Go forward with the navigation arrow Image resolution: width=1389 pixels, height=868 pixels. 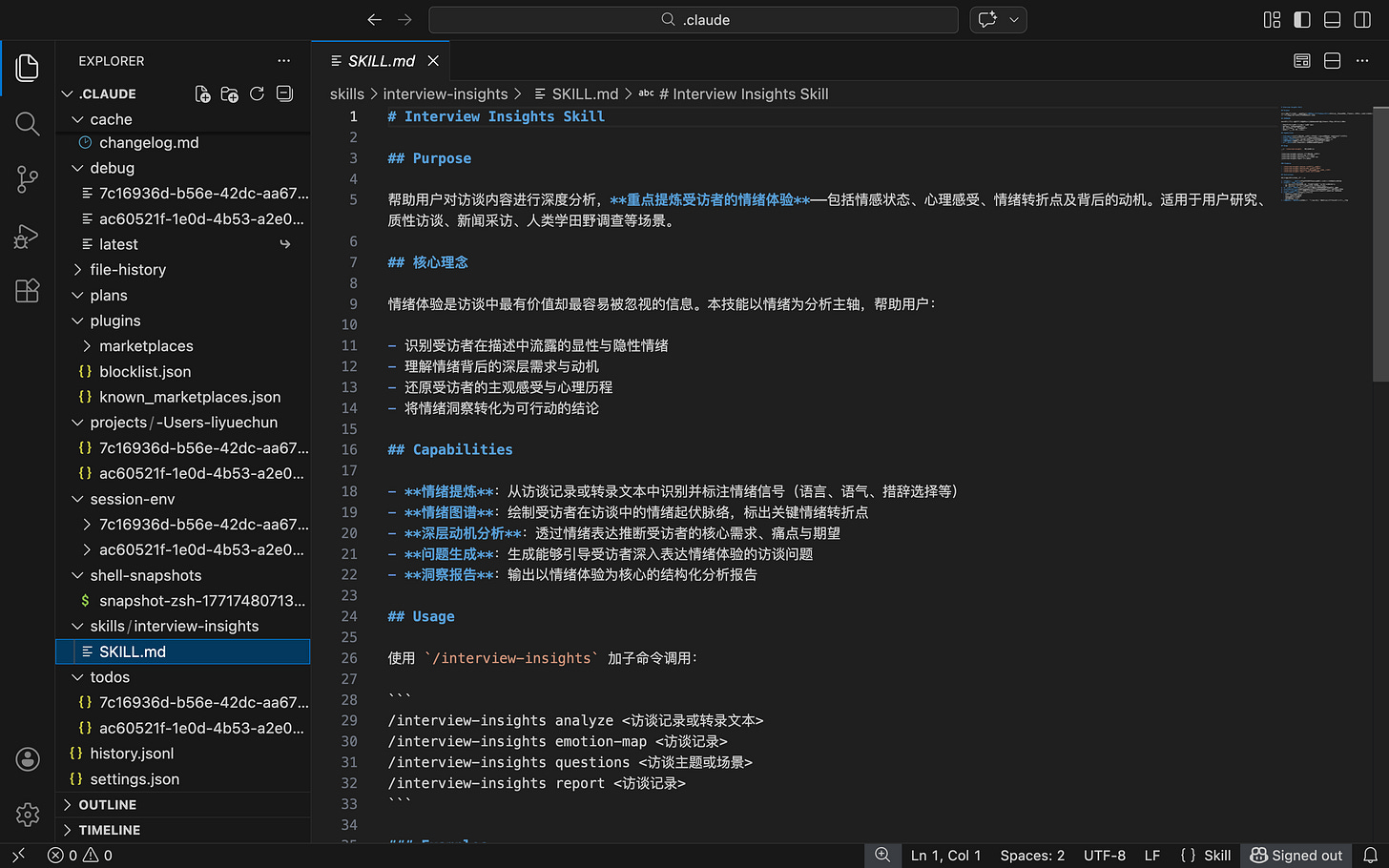(x=404, y=20)
